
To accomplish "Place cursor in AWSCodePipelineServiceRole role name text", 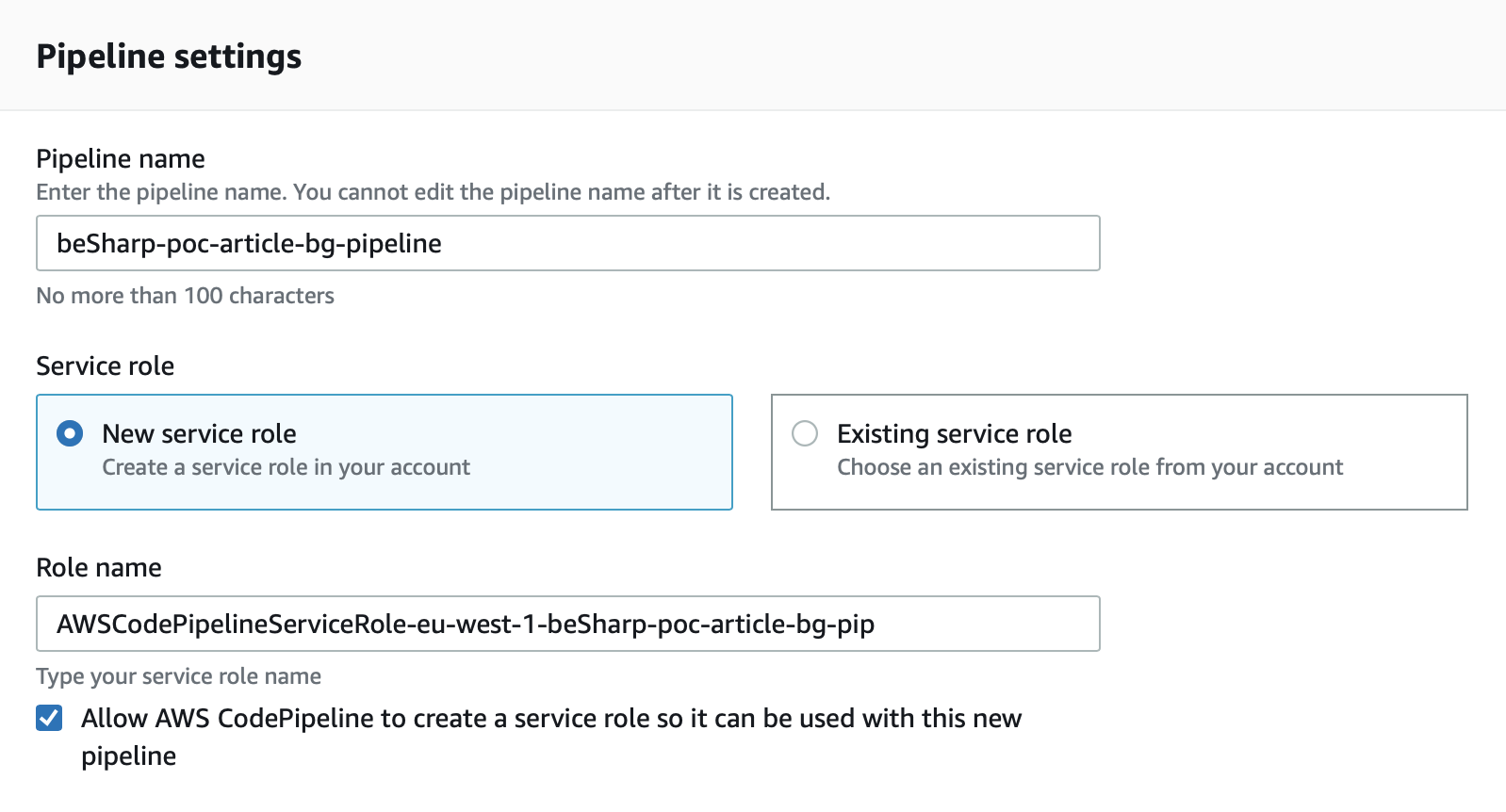I will tap(465, 624).
